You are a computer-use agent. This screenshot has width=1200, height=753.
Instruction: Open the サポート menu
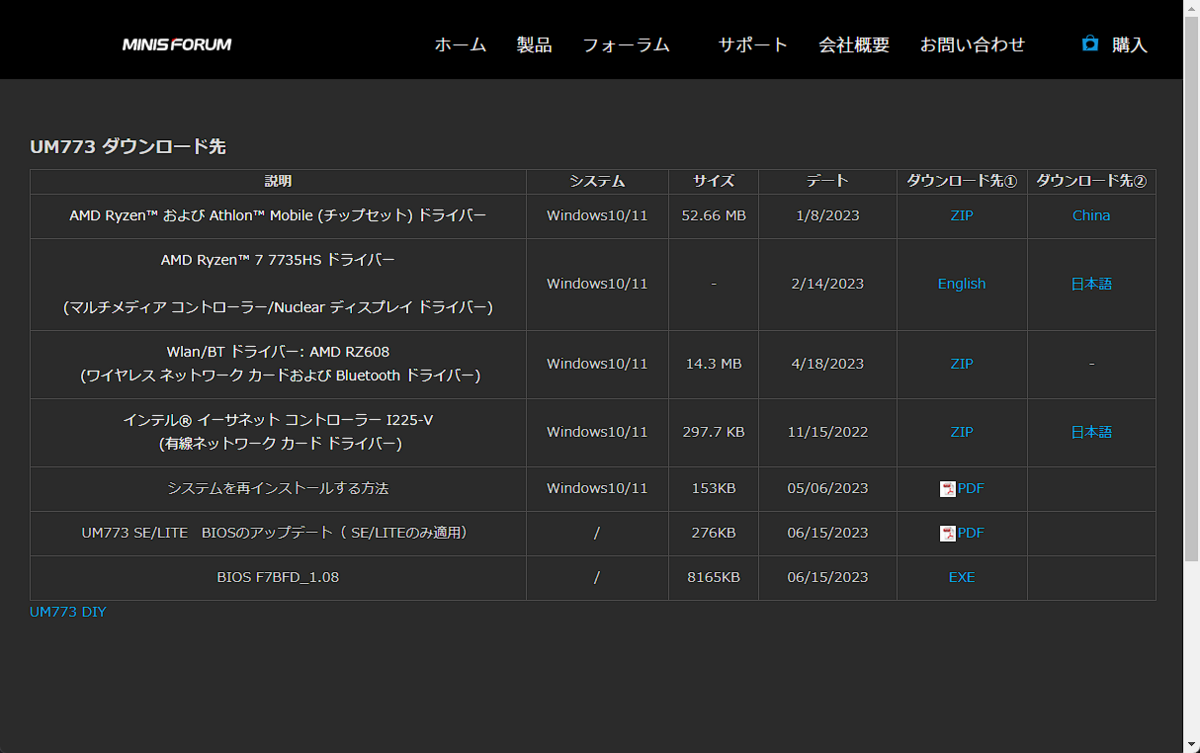pos(753,45)
